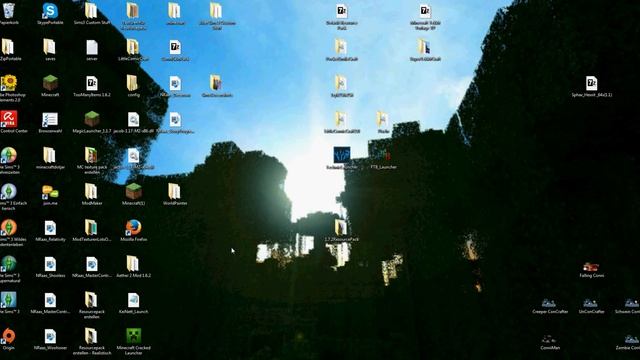
Task: Open the Sims3 Custom Stuff folder
Action: pos(91,11)
